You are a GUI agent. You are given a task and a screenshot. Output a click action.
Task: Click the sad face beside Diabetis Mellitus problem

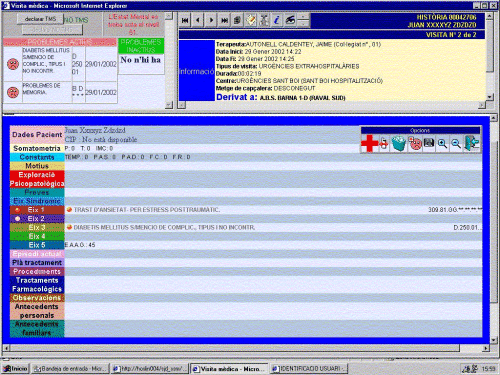(13, 64)
